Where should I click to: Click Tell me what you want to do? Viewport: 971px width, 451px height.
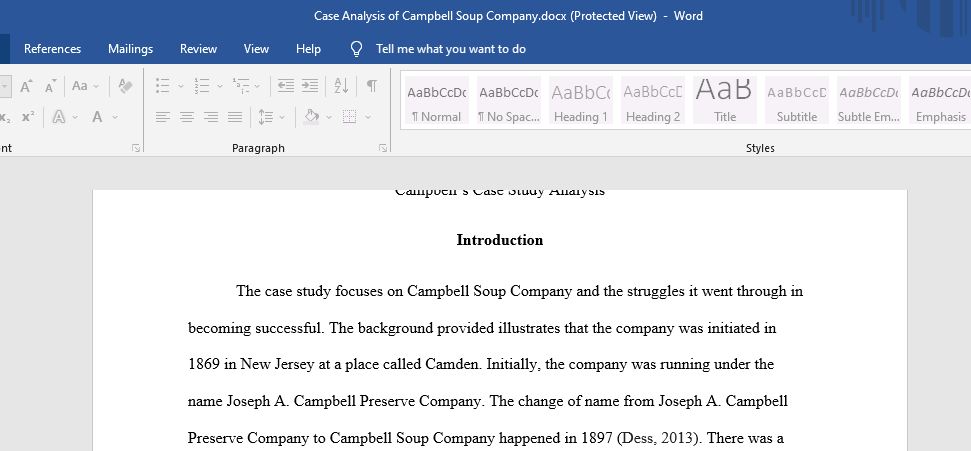[x=451, y=49]
